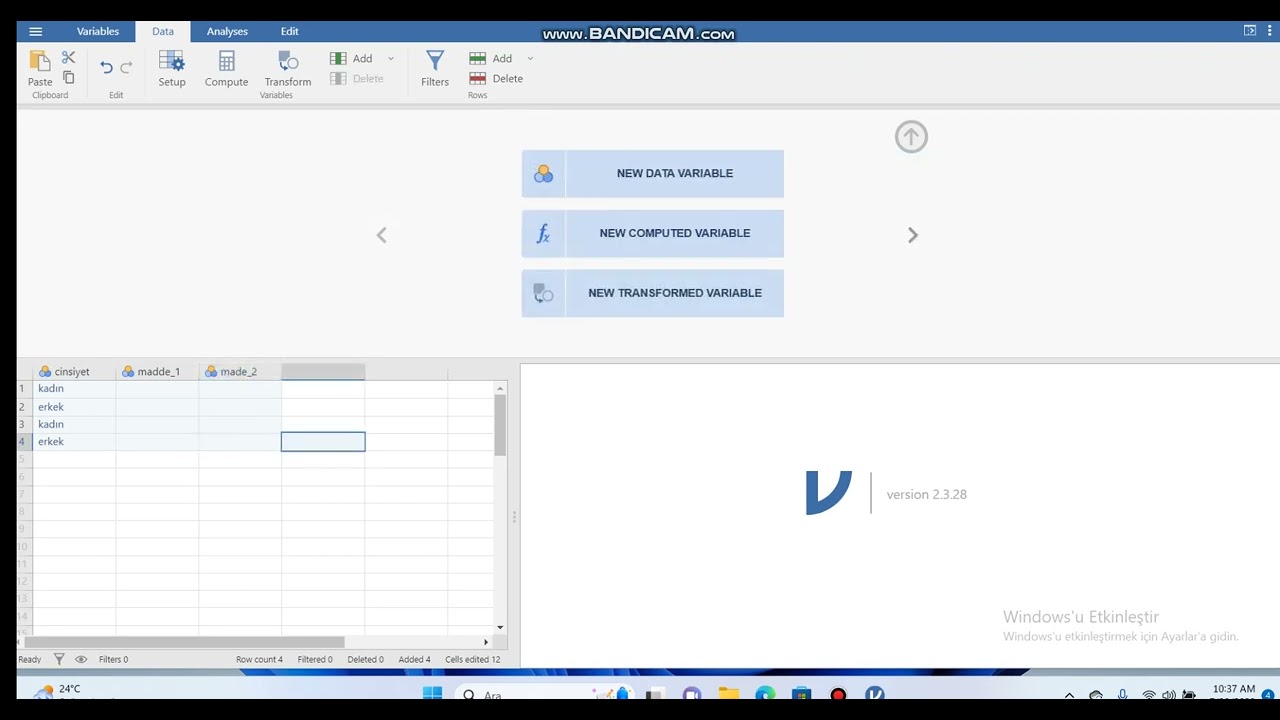Screen dimensions: 1280x720
Task: Click NEW COMPUTED VARIABLE button
Action: [653, 234]
